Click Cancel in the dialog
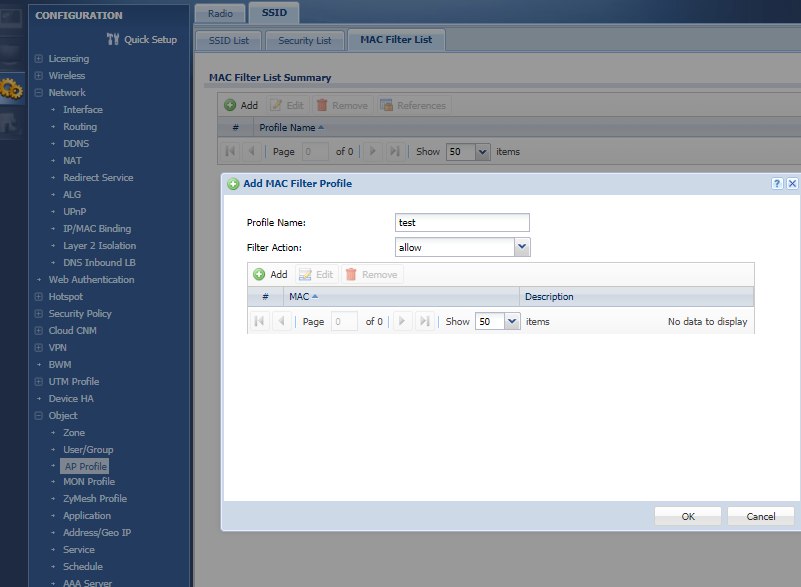 [761, 516]
